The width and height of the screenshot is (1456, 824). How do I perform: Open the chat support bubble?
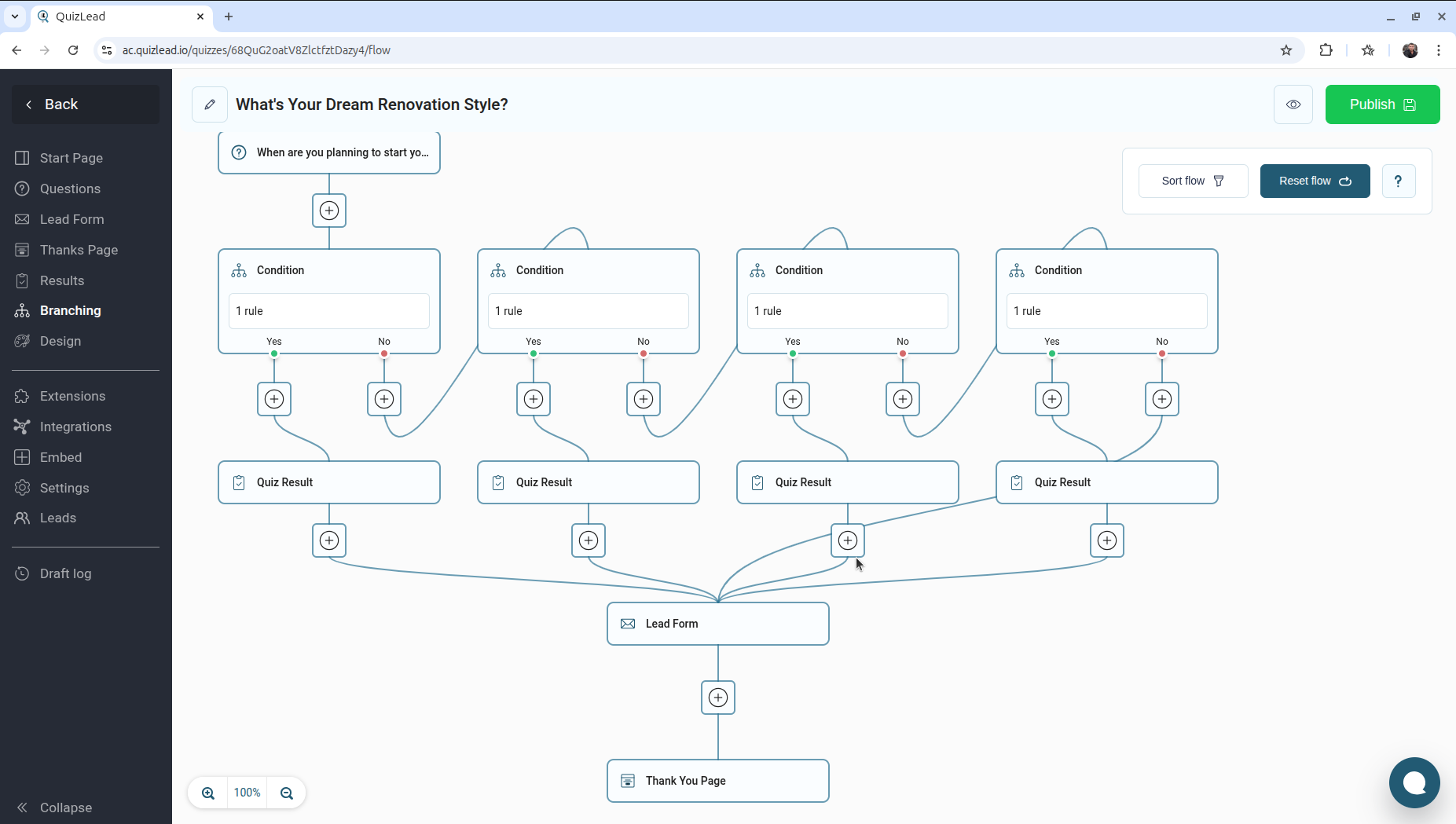[x=1414, y=782]
